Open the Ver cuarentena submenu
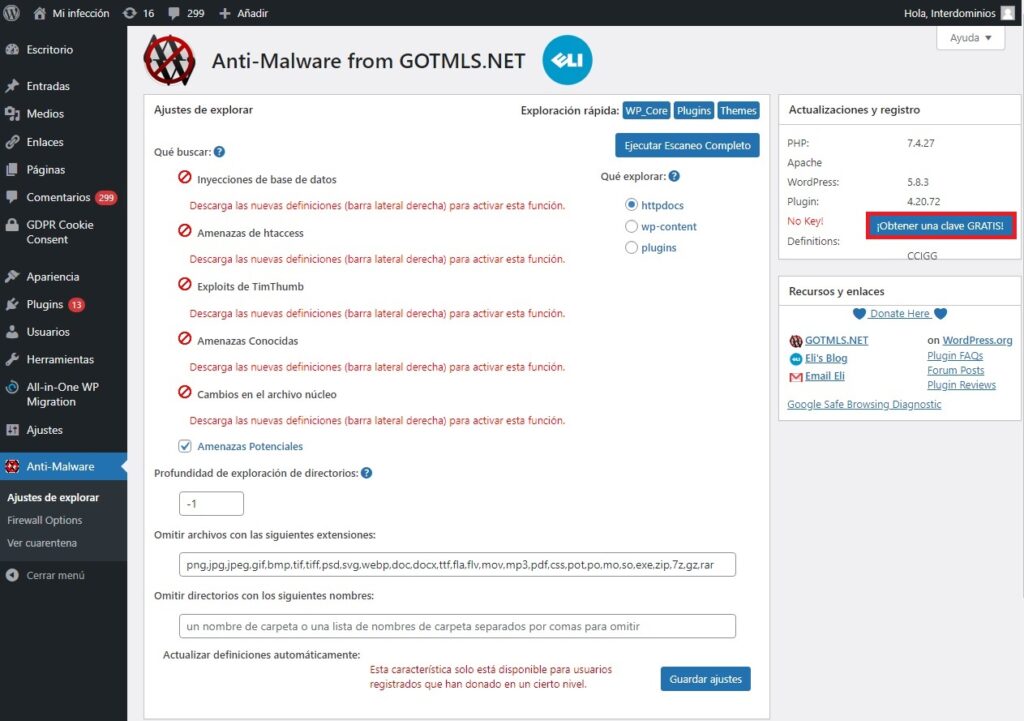 tap(42, 543)
